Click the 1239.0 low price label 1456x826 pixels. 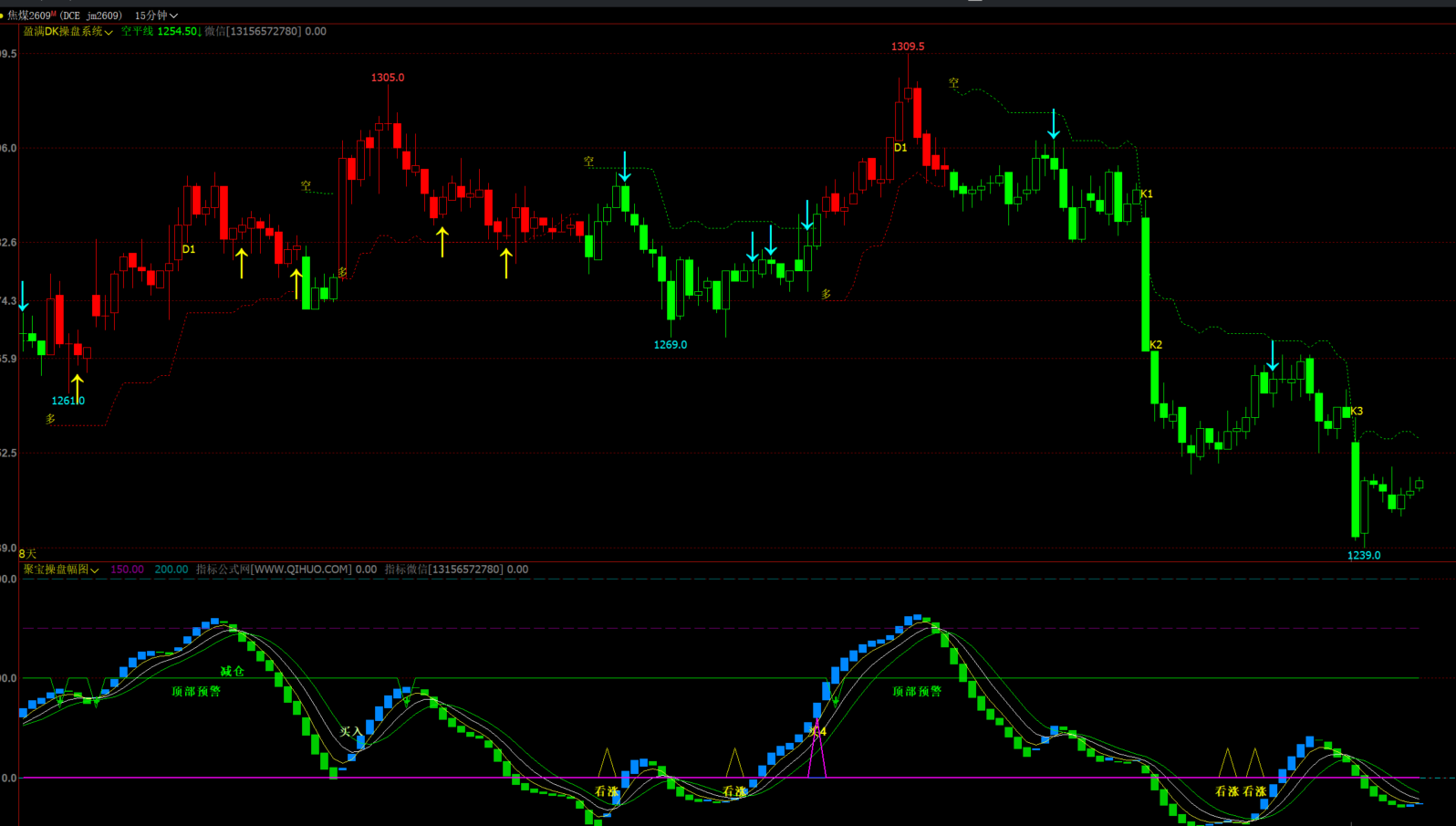pyautogui.click(x=1364, y=556)
